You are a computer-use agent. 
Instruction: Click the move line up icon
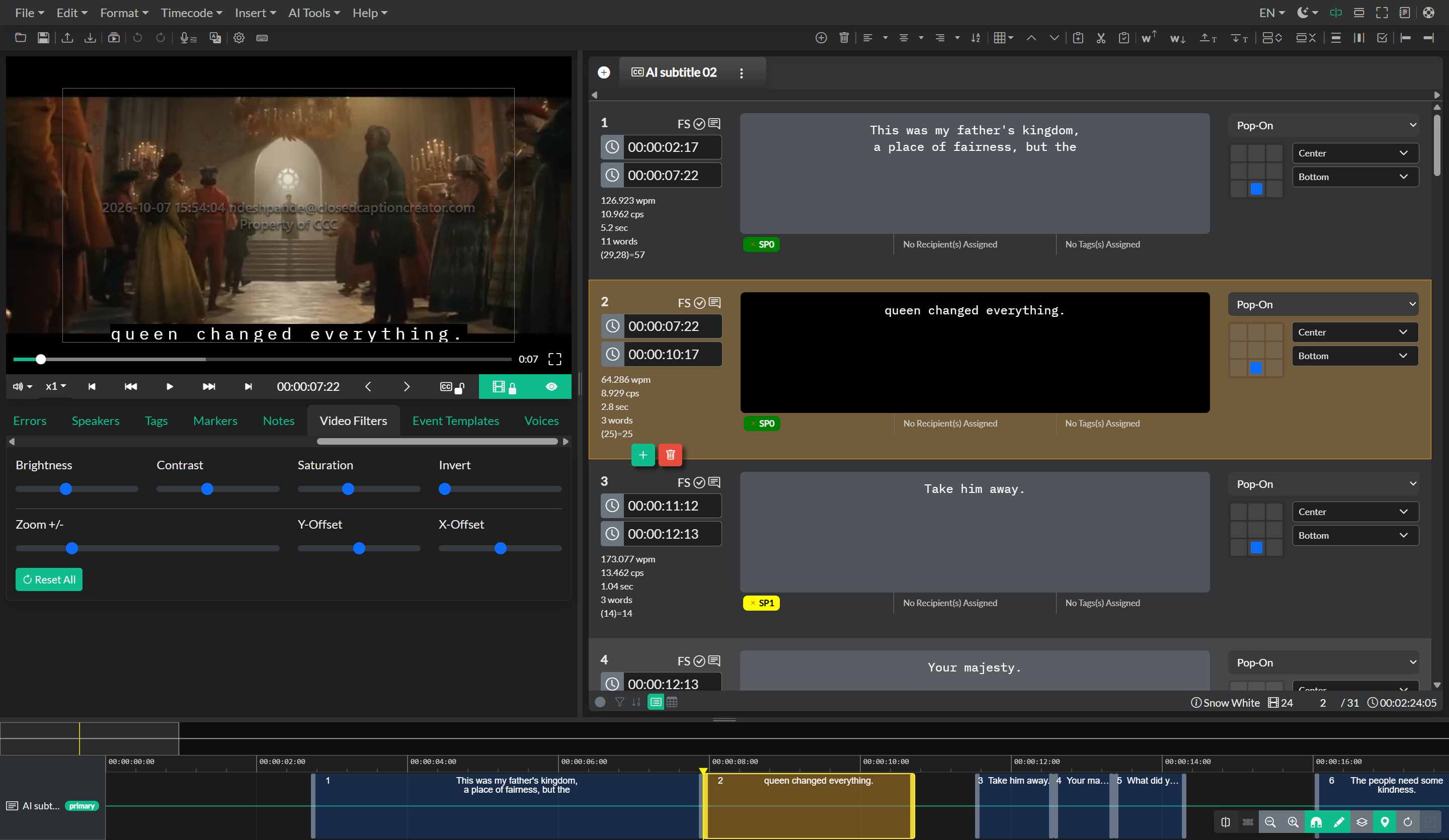pos(1208,38)
